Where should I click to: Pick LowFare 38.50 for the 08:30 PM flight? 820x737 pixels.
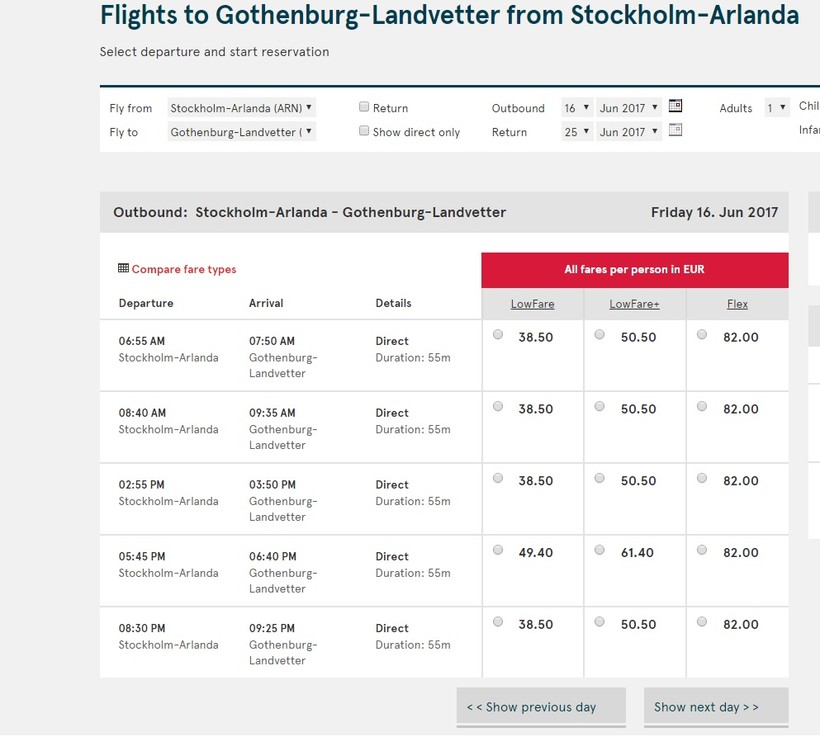click(498, 622)
